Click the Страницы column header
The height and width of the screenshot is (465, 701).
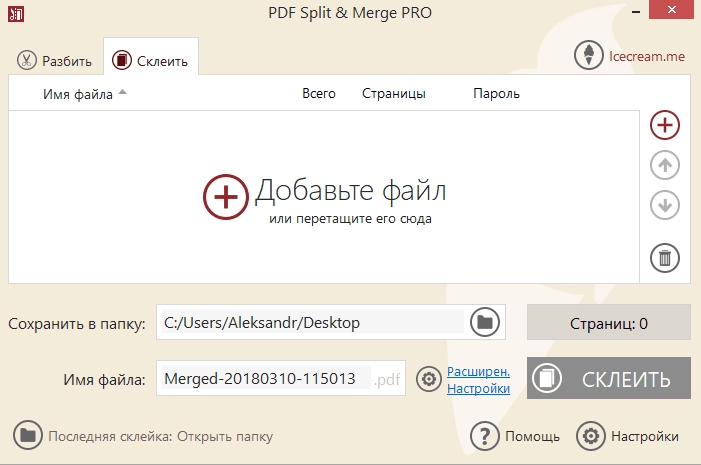(393, 94)
